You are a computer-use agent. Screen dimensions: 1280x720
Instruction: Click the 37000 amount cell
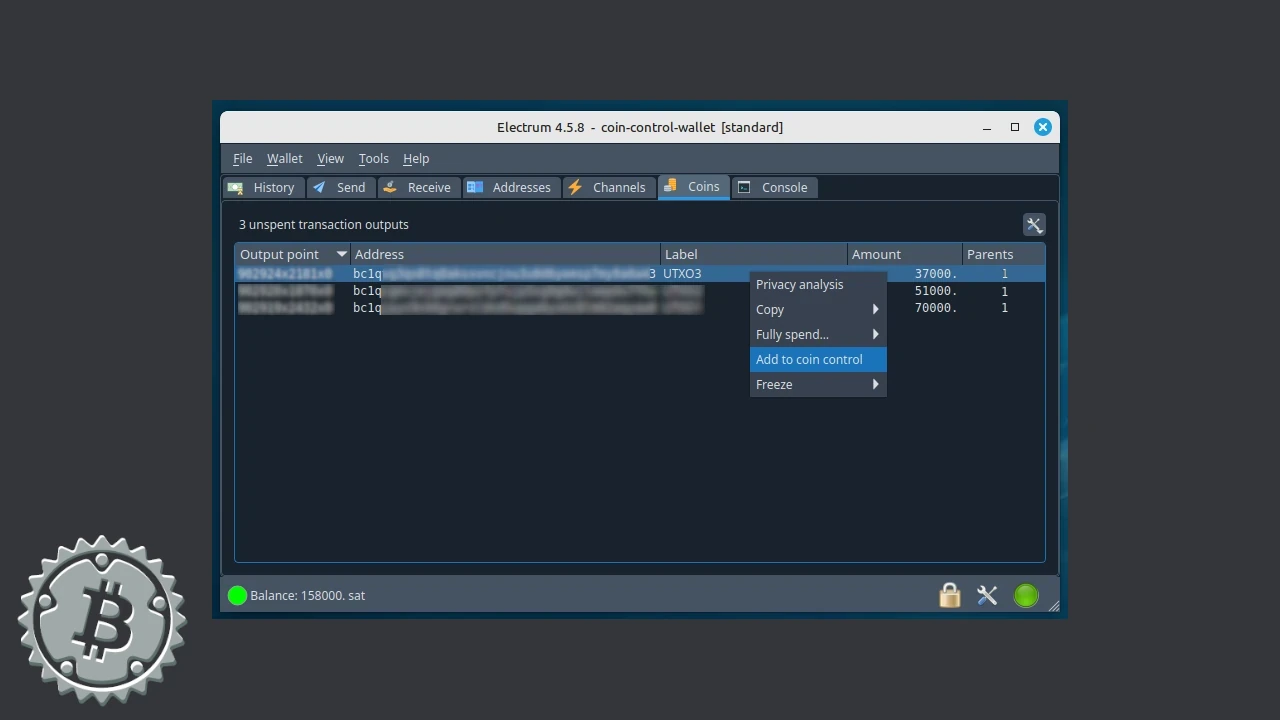pyautogui.click(x=936, y=274)
